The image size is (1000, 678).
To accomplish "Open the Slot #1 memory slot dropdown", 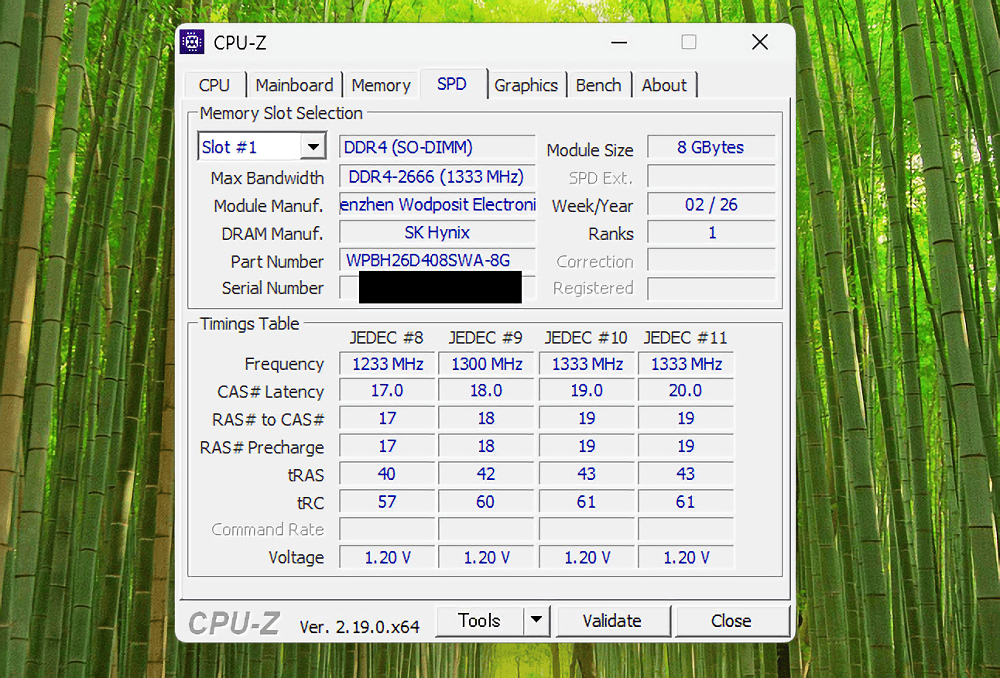I will (x=314, y=146).
